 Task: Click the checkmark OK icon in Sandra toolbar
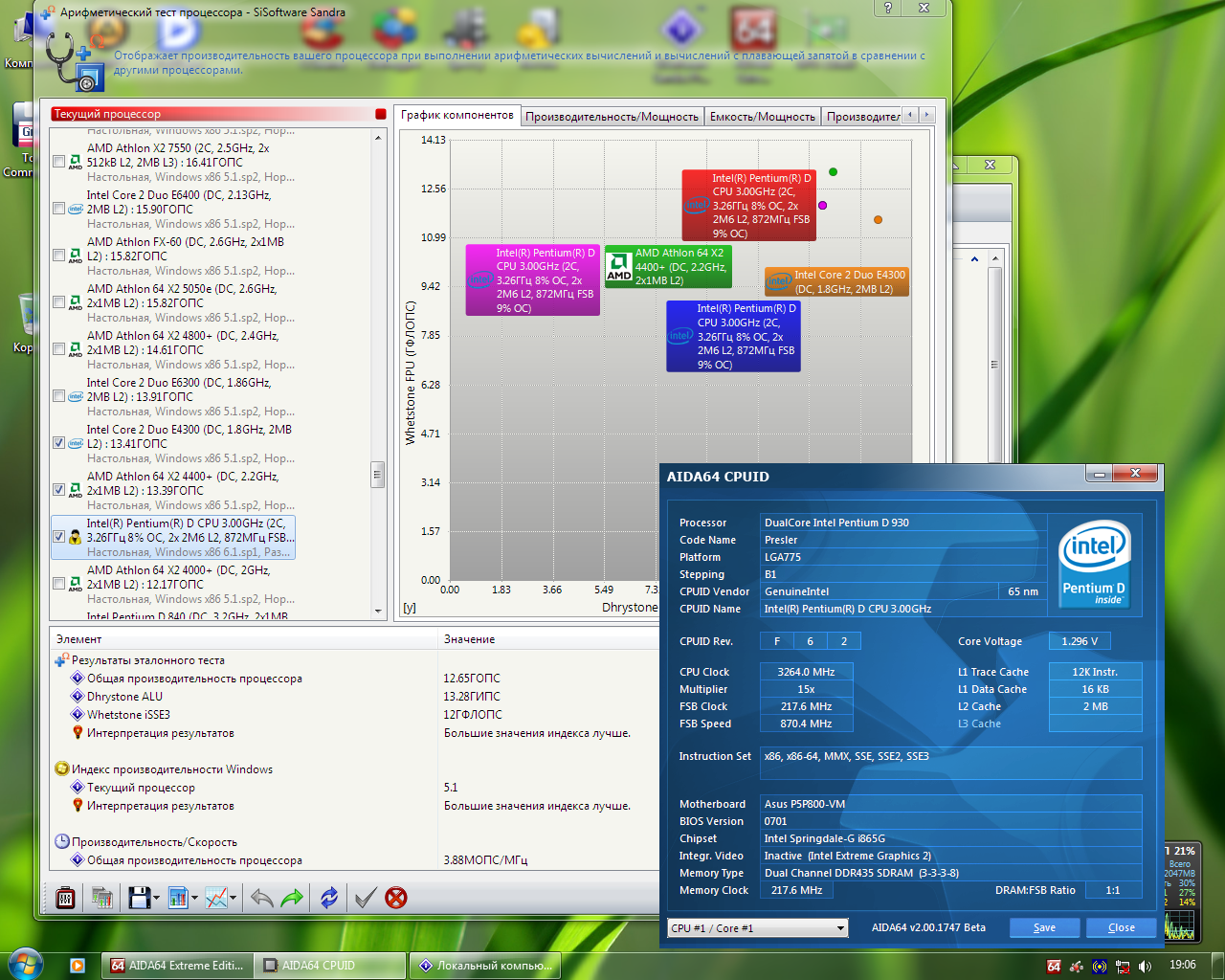click(x=365, y=898)
